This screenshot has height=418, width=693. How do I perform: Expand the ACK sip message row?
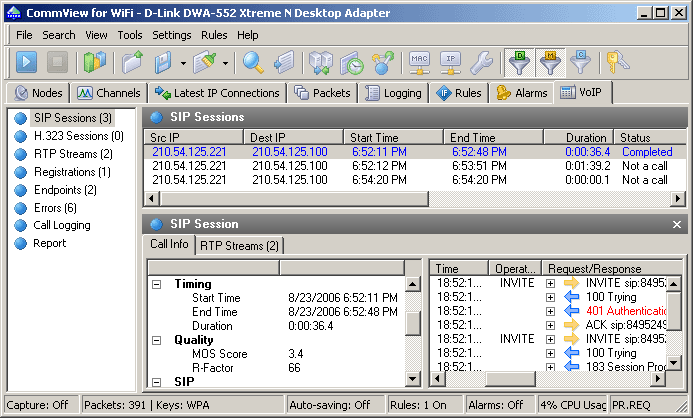550,326
